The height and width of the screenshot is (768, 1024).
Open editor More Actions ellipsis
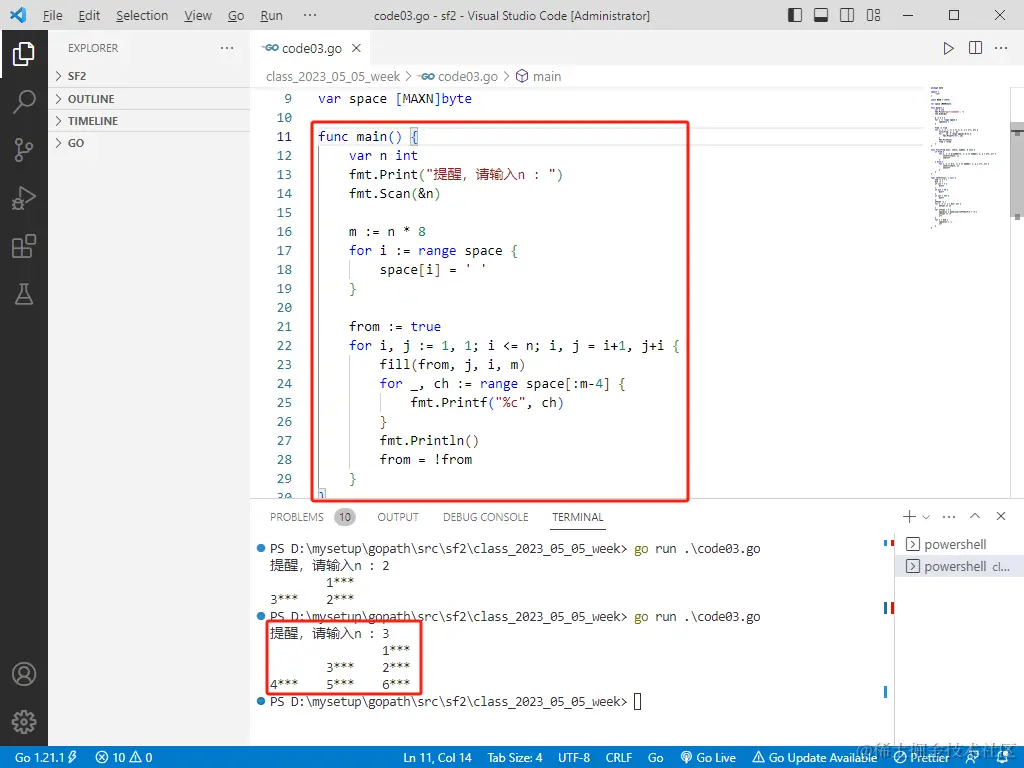[x=1000, y=48]
